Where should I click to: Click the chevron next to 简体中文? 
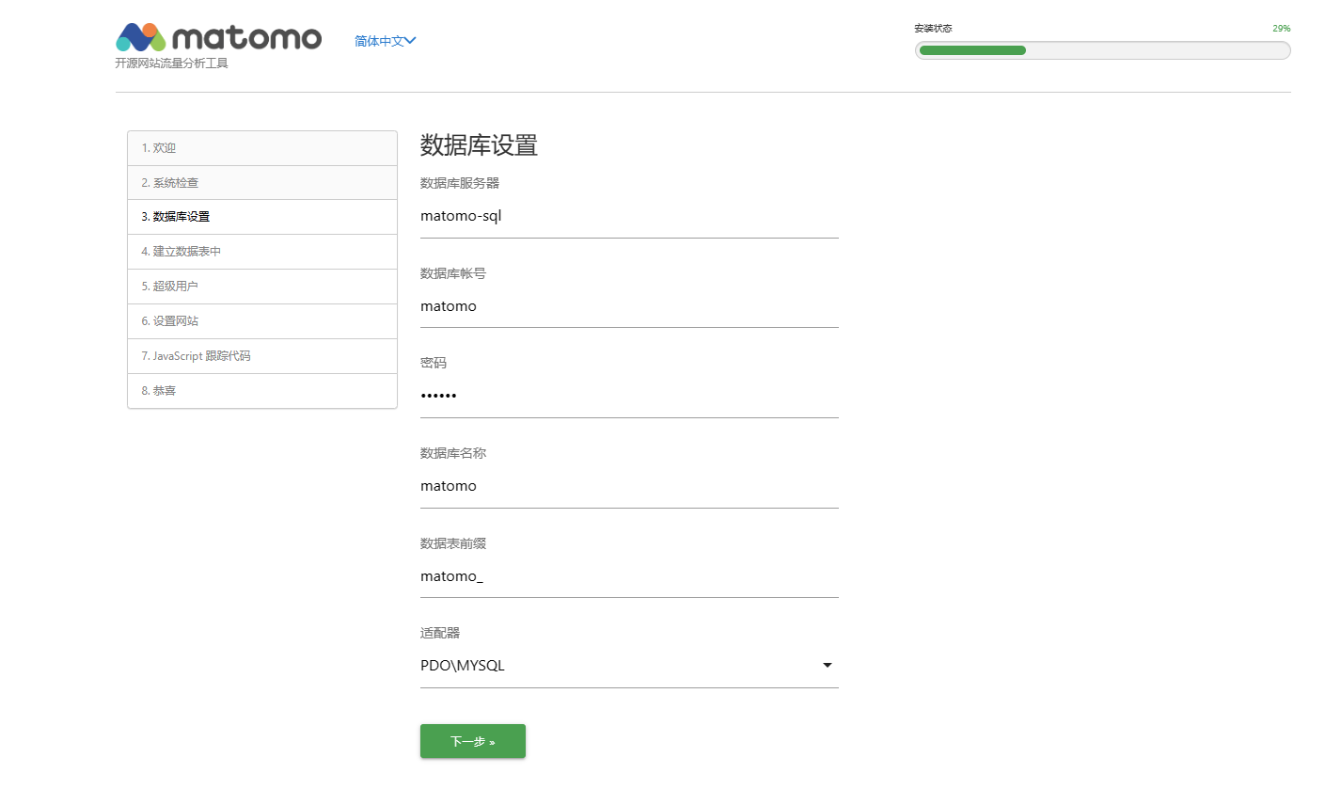click(410, 41)
